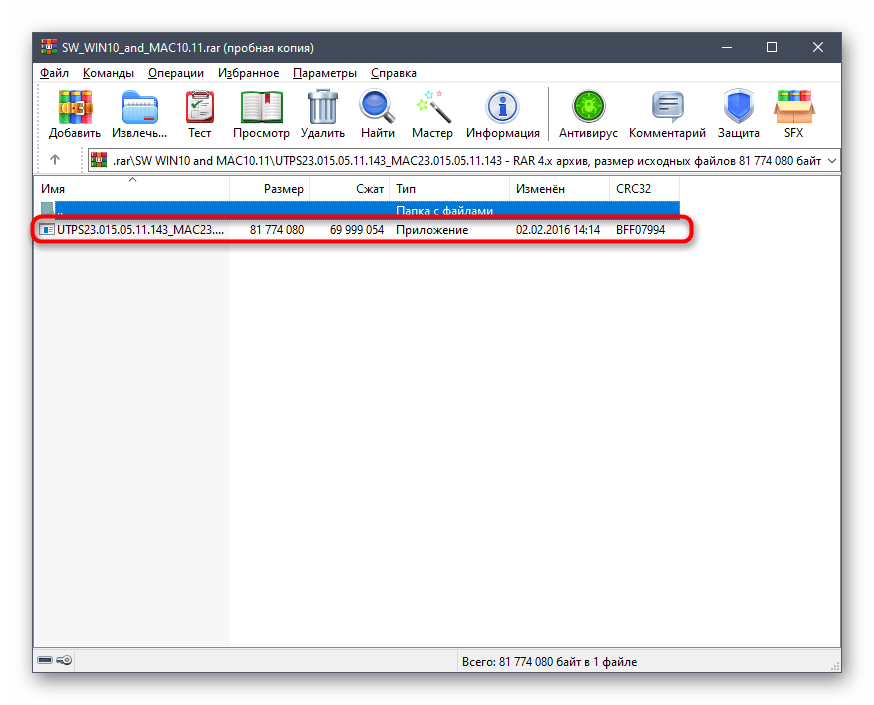This screenshot has width=874, height=705.
Task: Maximize the WinRAR window
Action: (x=772, y=47)
